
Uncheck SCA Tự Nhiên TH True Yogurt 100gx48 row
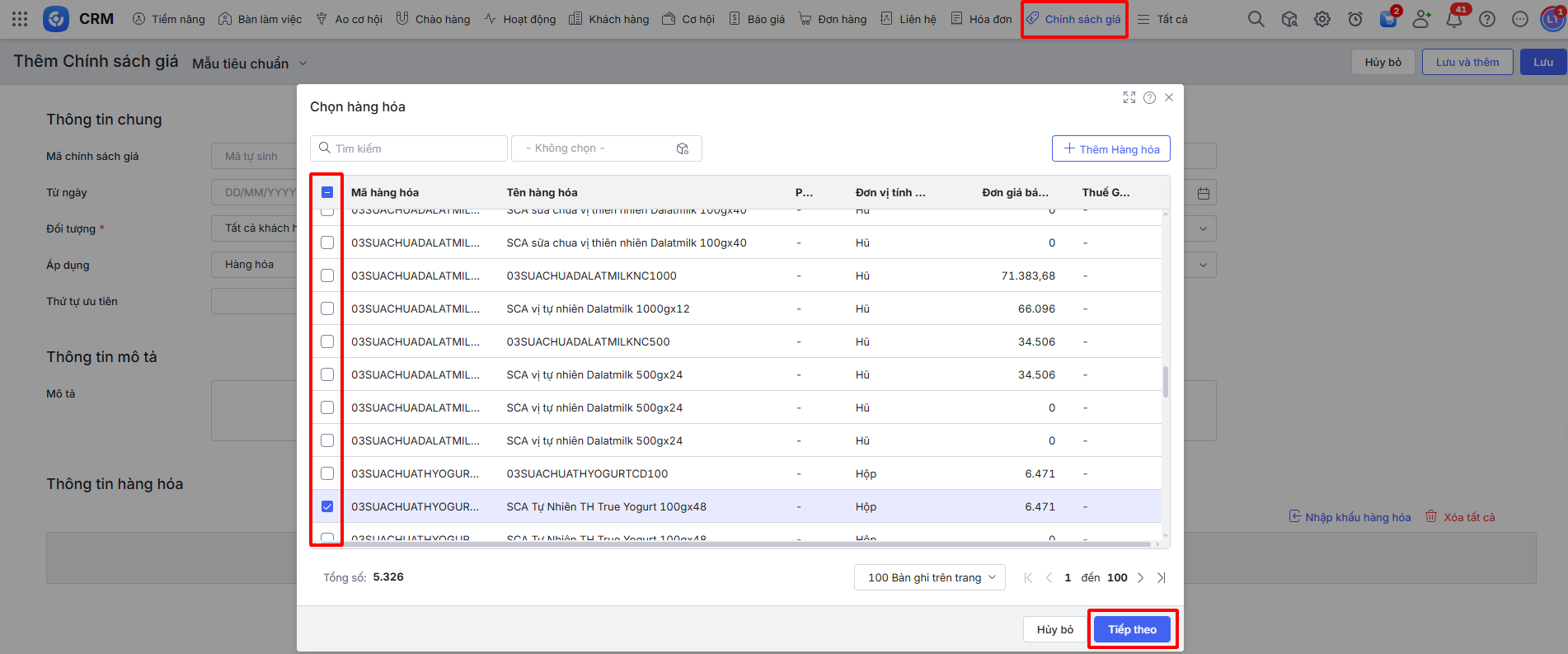[x=327, y=506]
